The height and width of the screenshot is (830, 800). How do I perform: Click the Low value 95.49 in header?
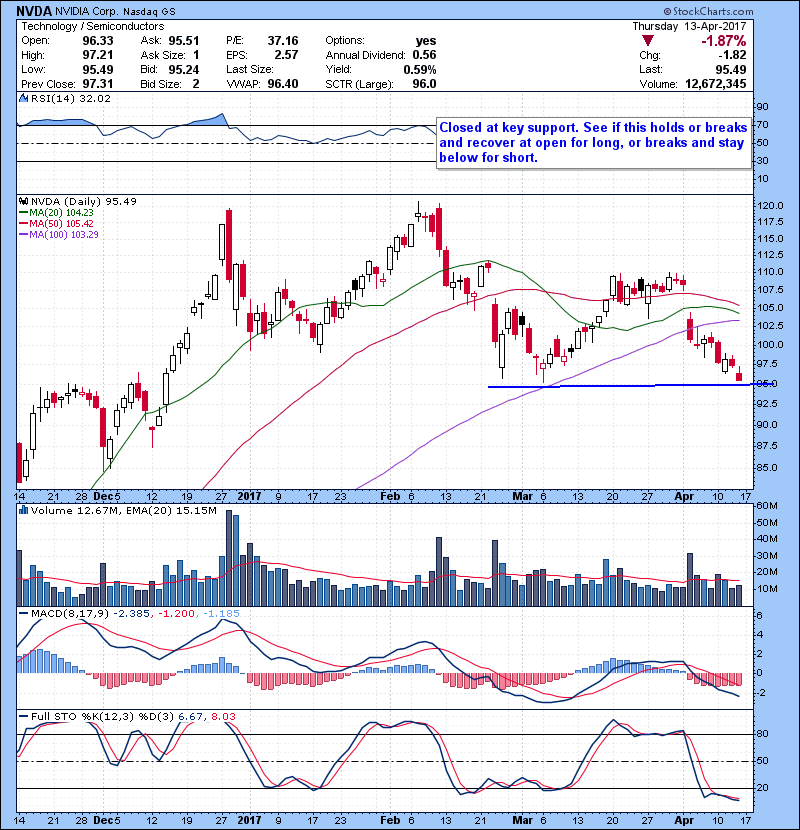pos(98,69)
